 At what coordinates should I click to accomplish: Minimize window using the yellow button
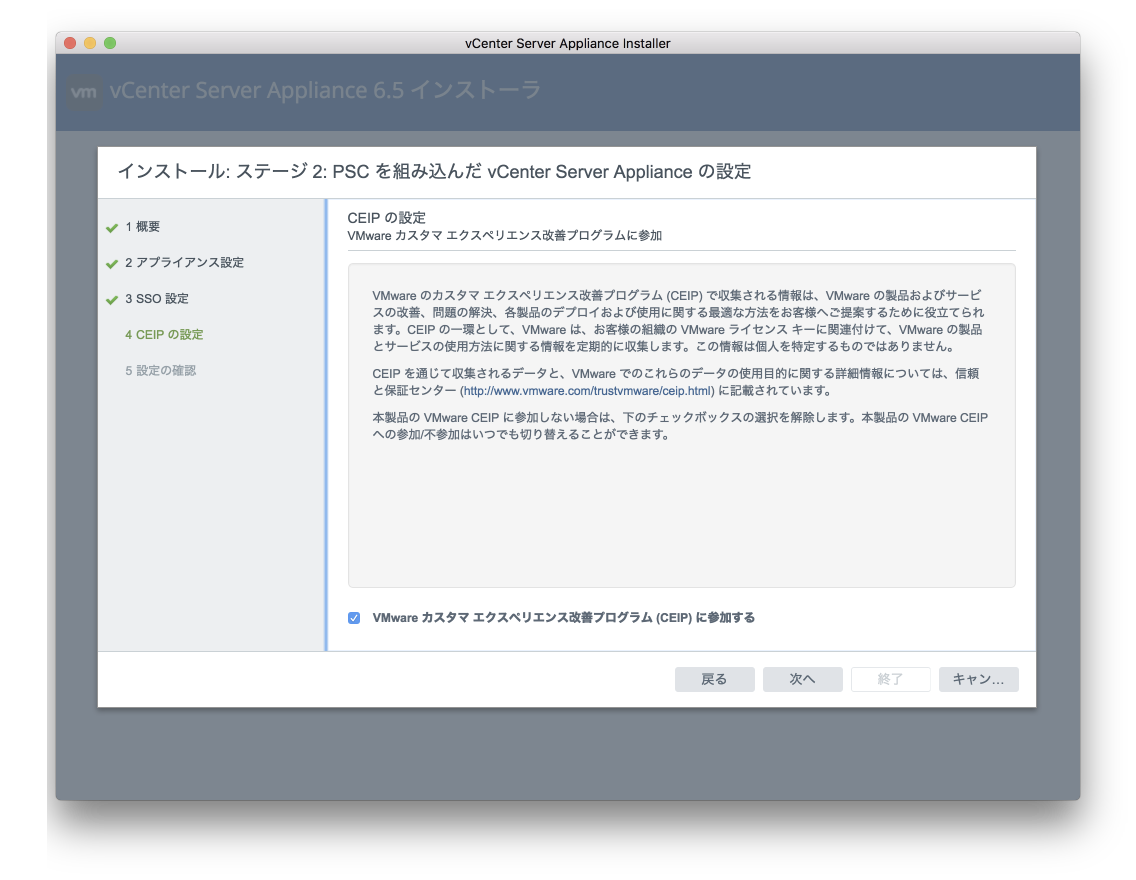point(90,43)
